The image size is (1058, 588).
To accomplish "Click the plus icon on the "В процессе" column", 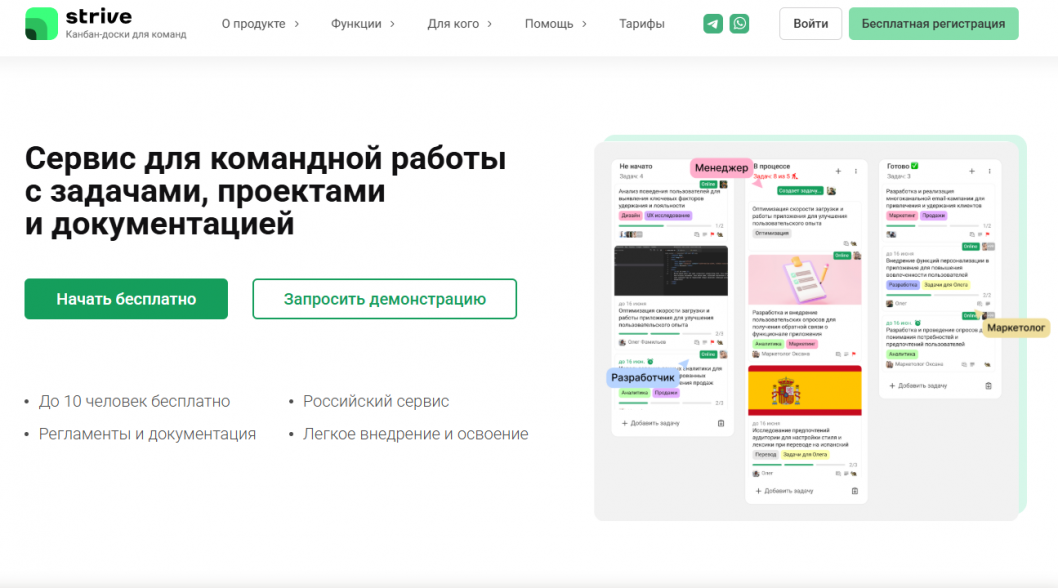I will tap(838, 172).
